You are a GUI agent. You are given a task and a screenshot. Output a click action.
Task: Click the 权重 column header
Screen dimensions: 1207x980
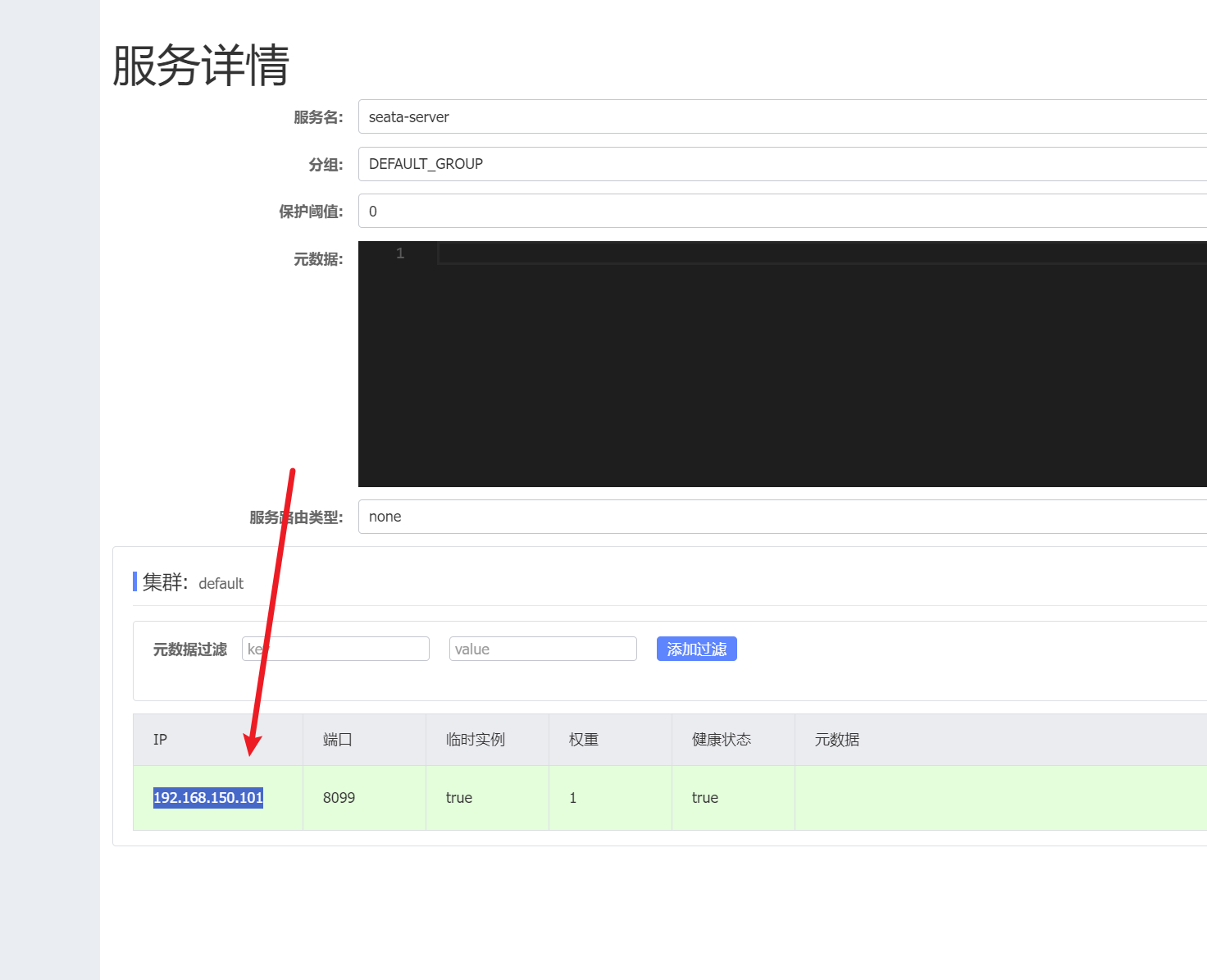(x=583, y=740)
